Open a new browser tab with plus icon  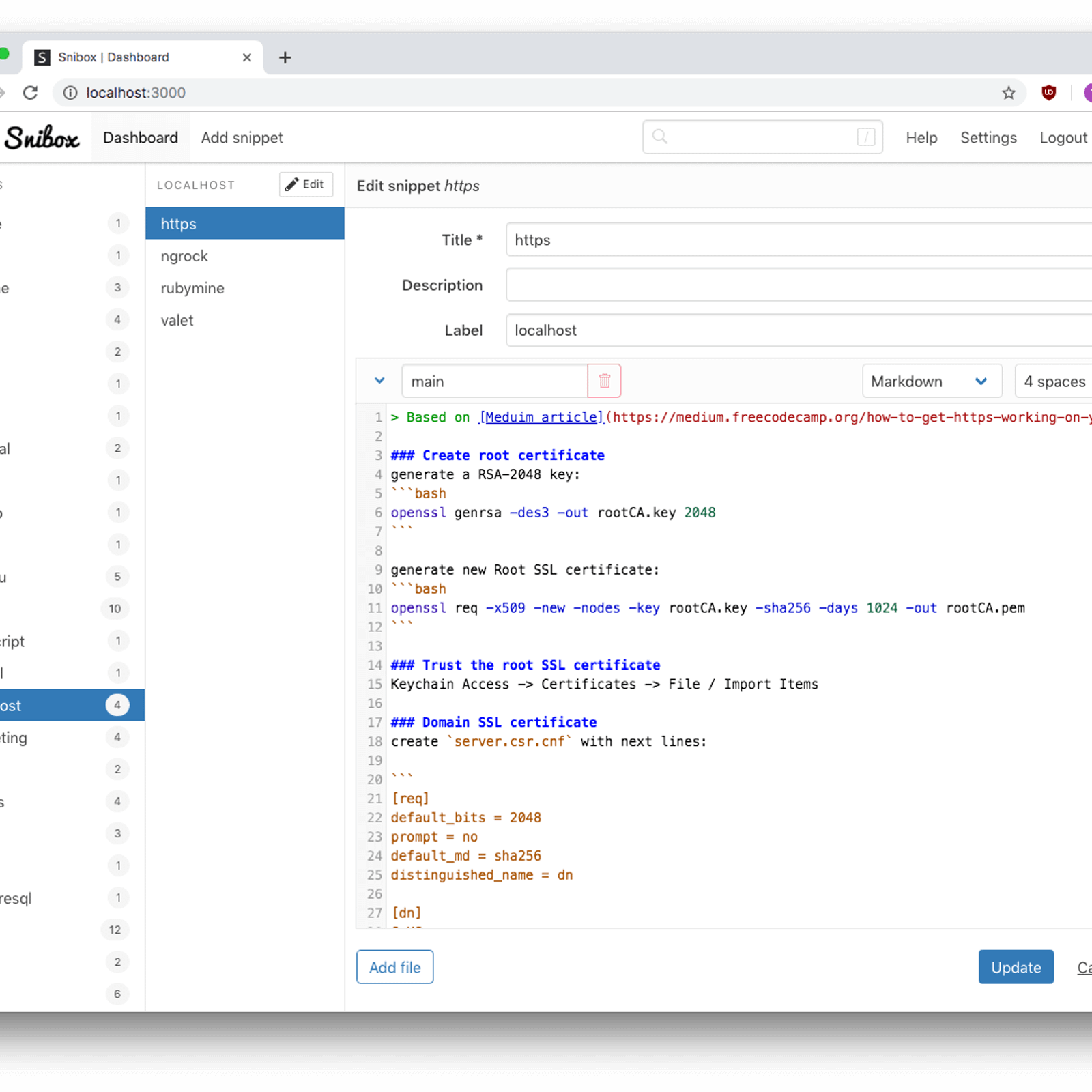pos(285,57)
